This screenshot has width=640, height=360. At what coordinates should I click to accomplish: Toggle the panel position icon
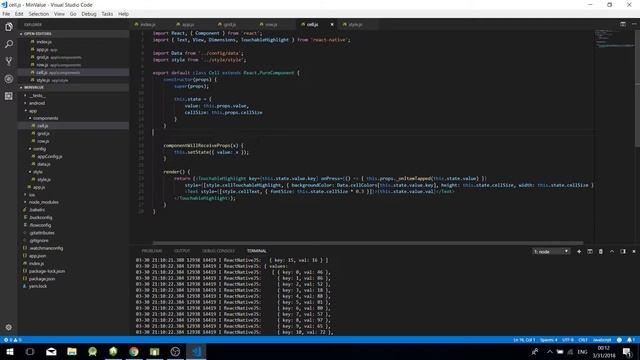point(623,251)
